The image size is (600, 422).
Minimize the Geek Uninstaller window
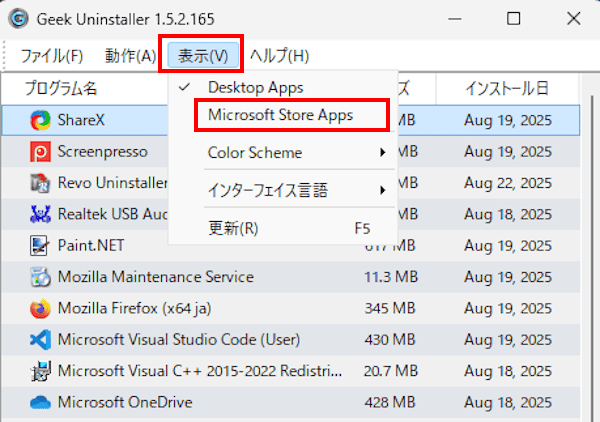(x=455, y=18)
